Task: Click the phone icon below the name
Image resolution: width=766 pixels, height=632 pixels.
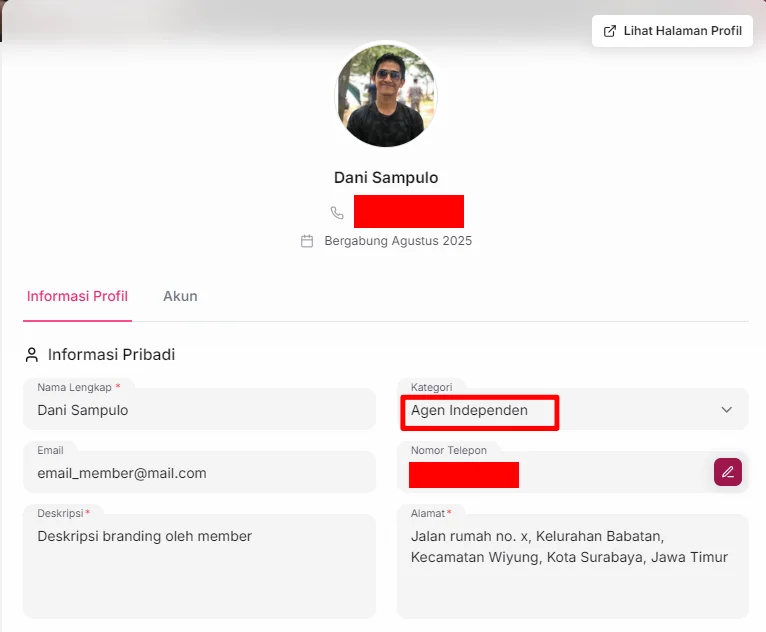Action: pyautogui.click(x=337, y=213)
